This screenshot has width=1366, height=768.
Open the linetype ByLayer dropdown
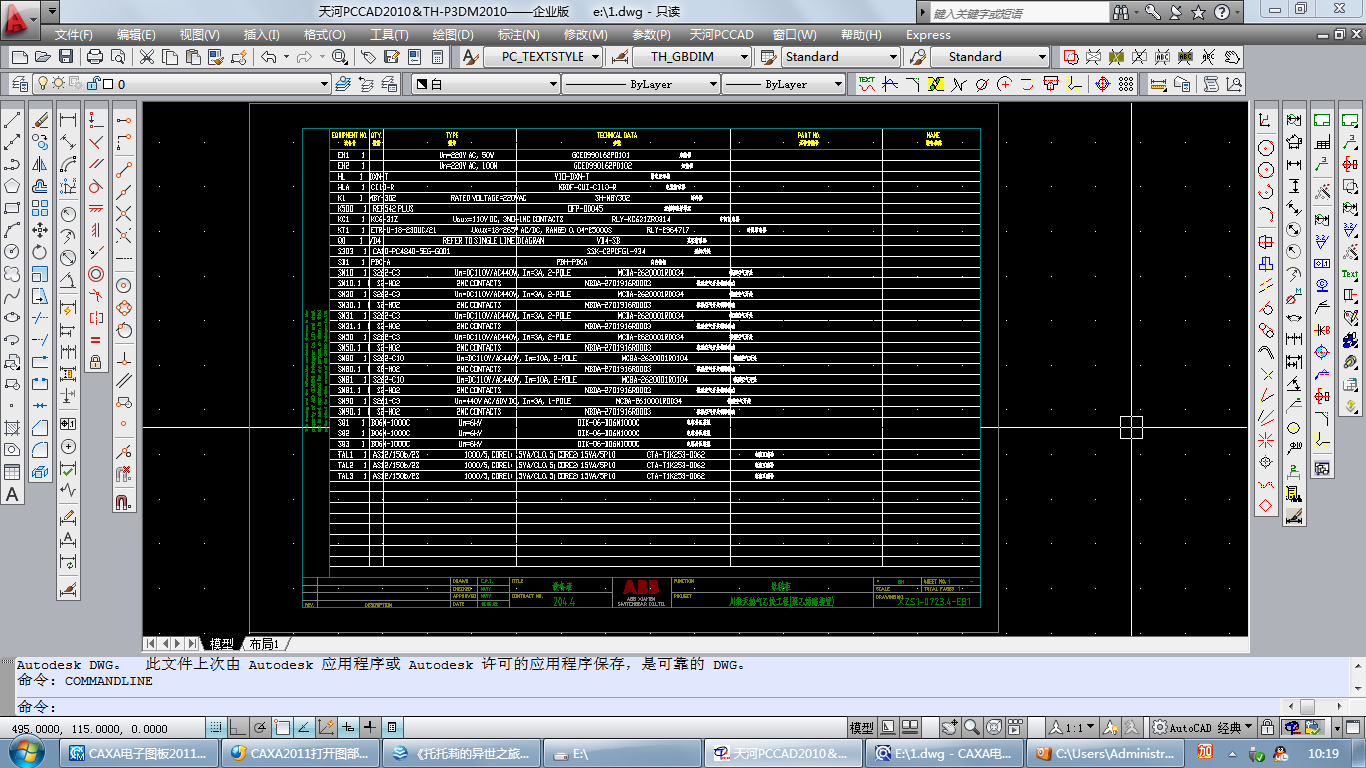pos(640,84)
